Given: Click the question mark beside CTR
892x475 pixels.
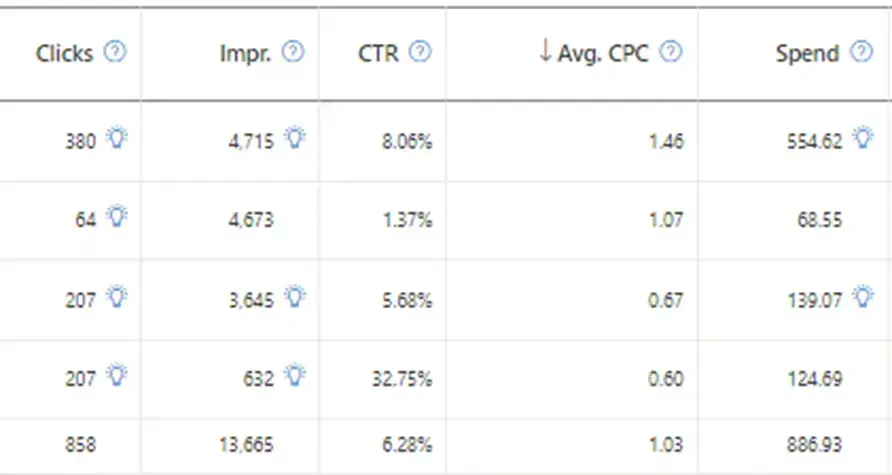Looking at the screenshot, I should point(421,52).
